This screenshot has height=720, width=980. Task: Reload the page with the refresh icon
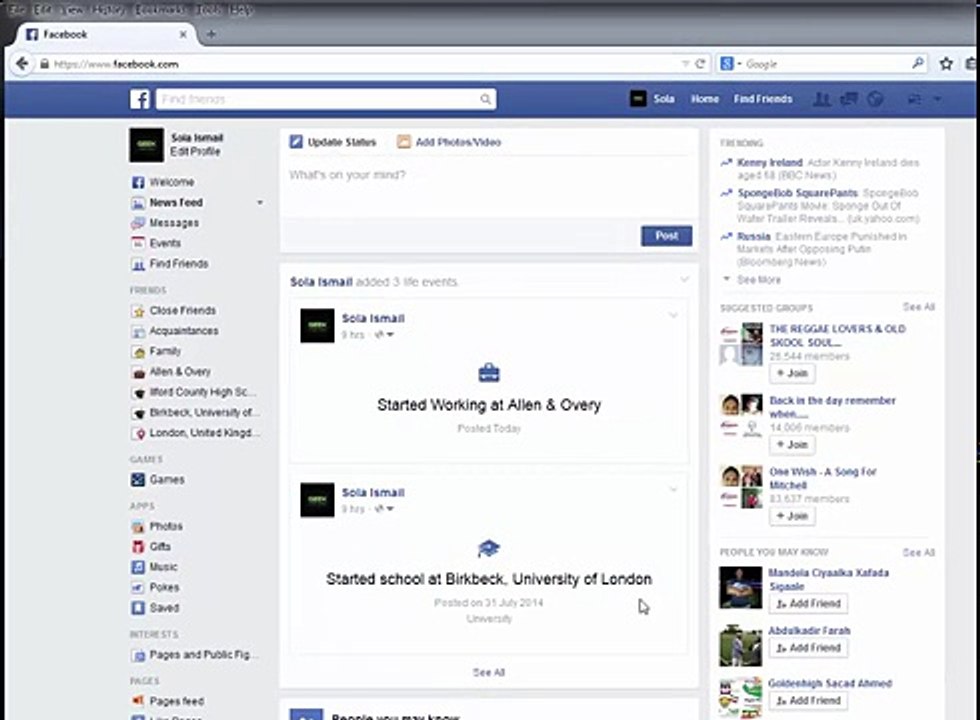pos(700,64)
